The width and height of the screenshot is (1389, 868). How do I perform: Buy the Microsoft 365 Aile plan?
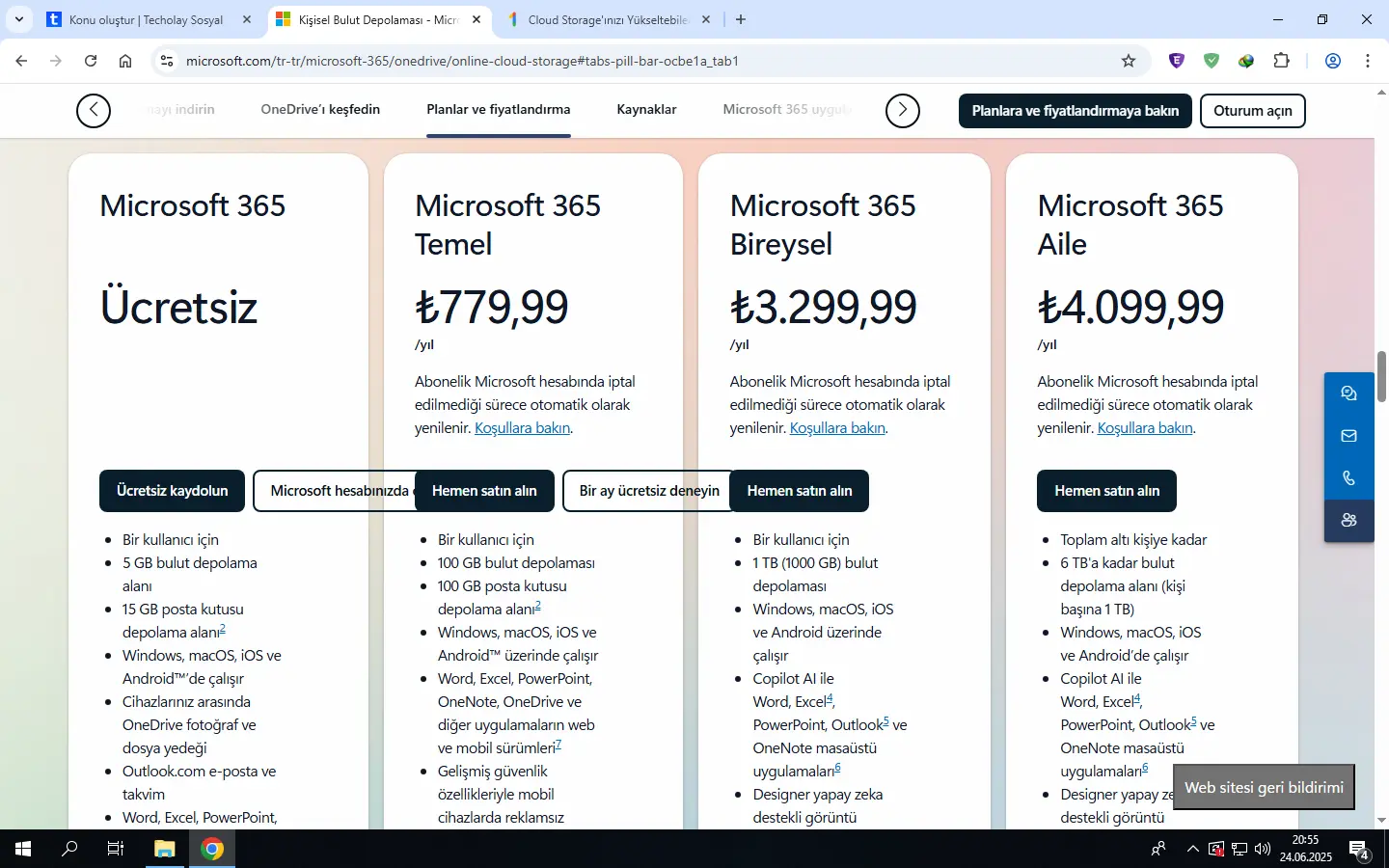click(1107, 491)
